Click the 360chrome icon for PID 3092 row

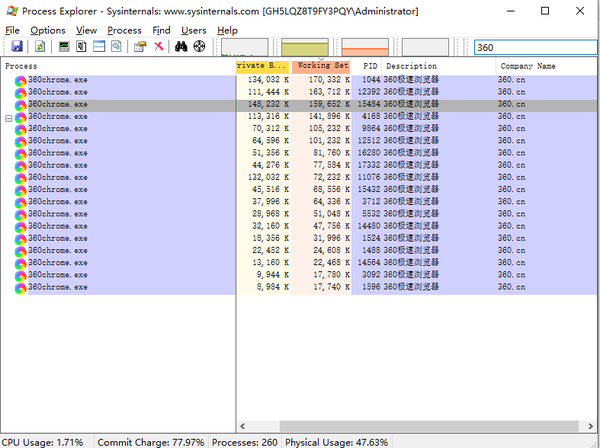20,276
